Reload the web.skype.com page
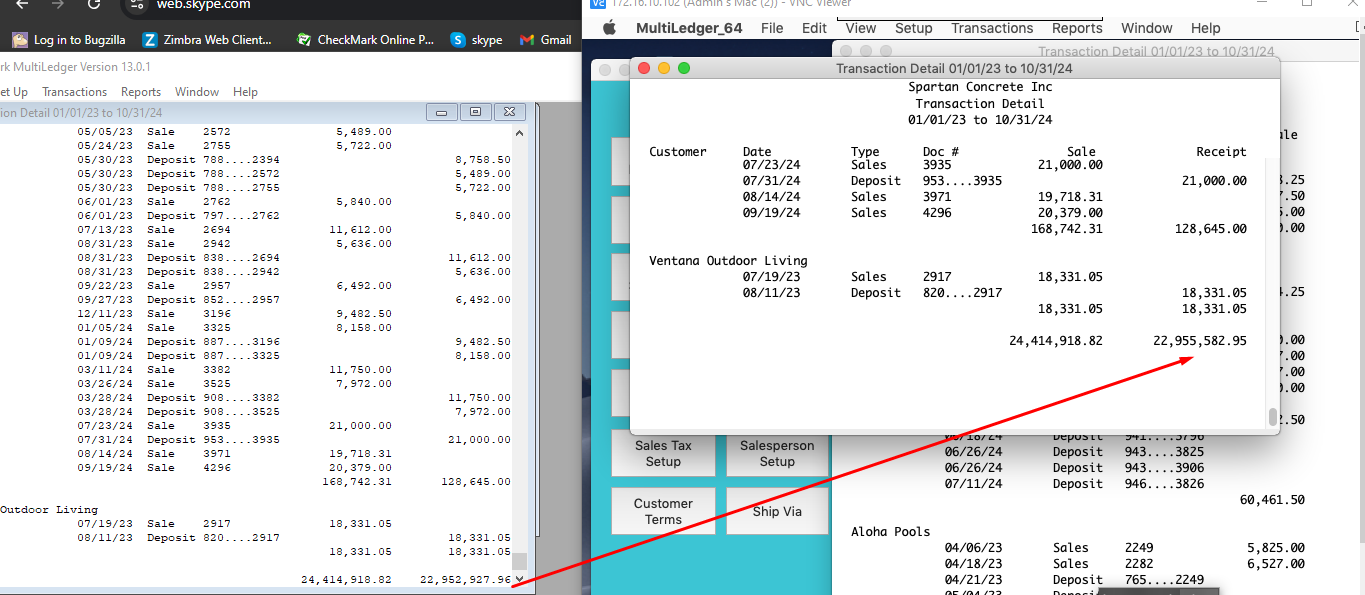Screen dimensions: 1365x595 pyautogui.click(x=93, y=5)
